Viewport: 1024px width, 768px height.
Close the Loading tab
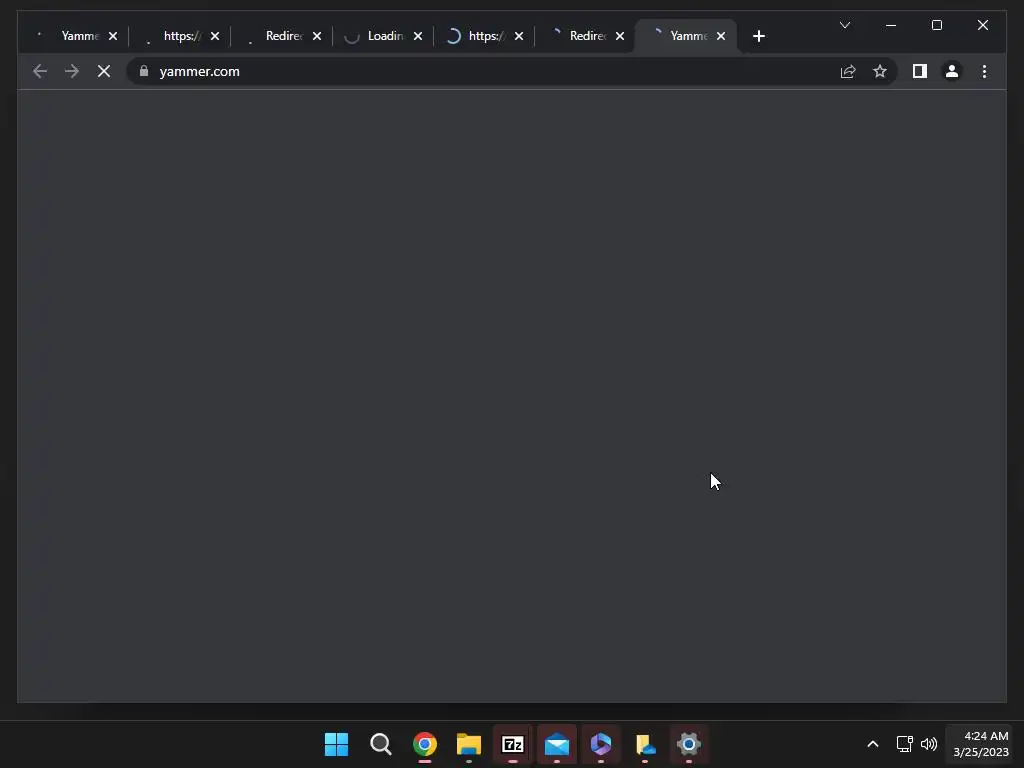click(418, 36)
